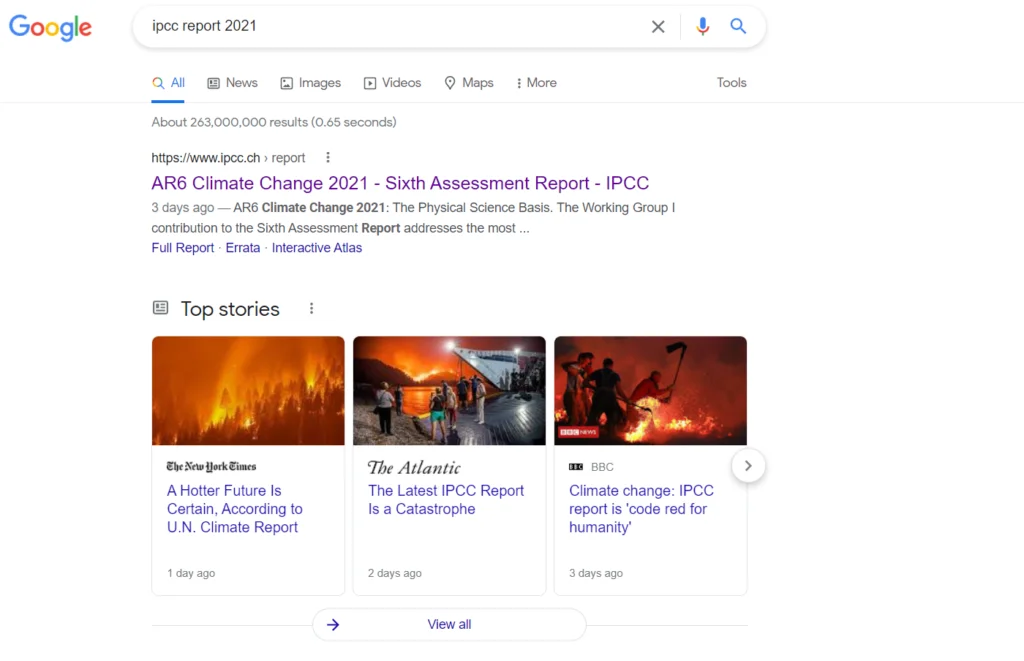This screenshot has width=1024, height=661.
Task: Open the Interactive Atlas sitelink
Action: tap(317, 248)
